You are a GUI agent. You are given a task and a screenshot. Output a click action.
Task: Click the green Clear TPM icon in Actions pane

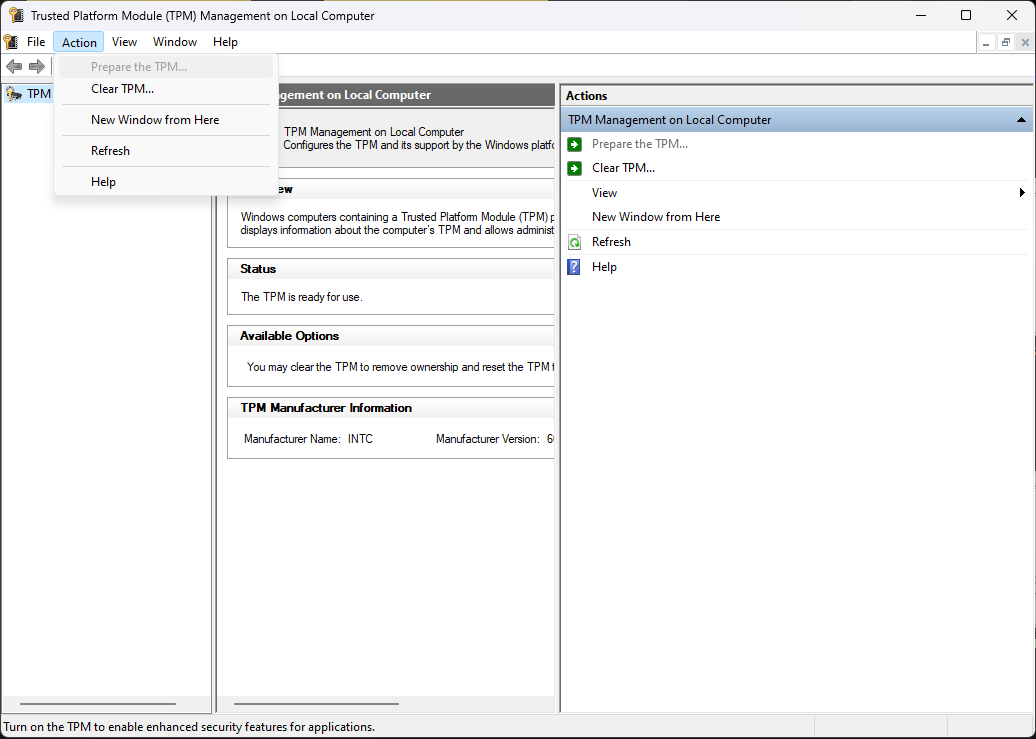click(574, 168)
